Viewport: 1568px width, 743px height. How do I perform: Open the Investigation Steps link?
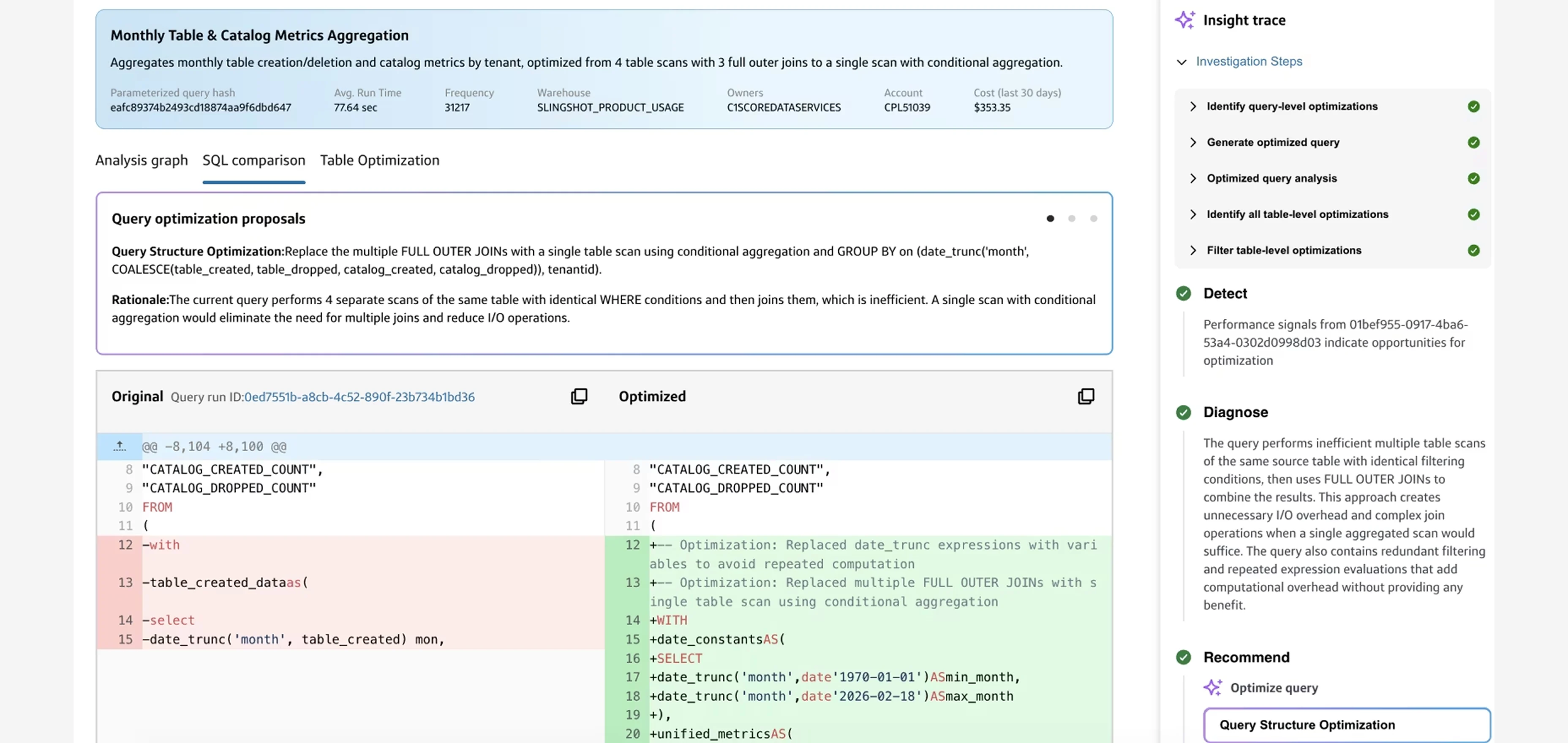[1249, 62]
